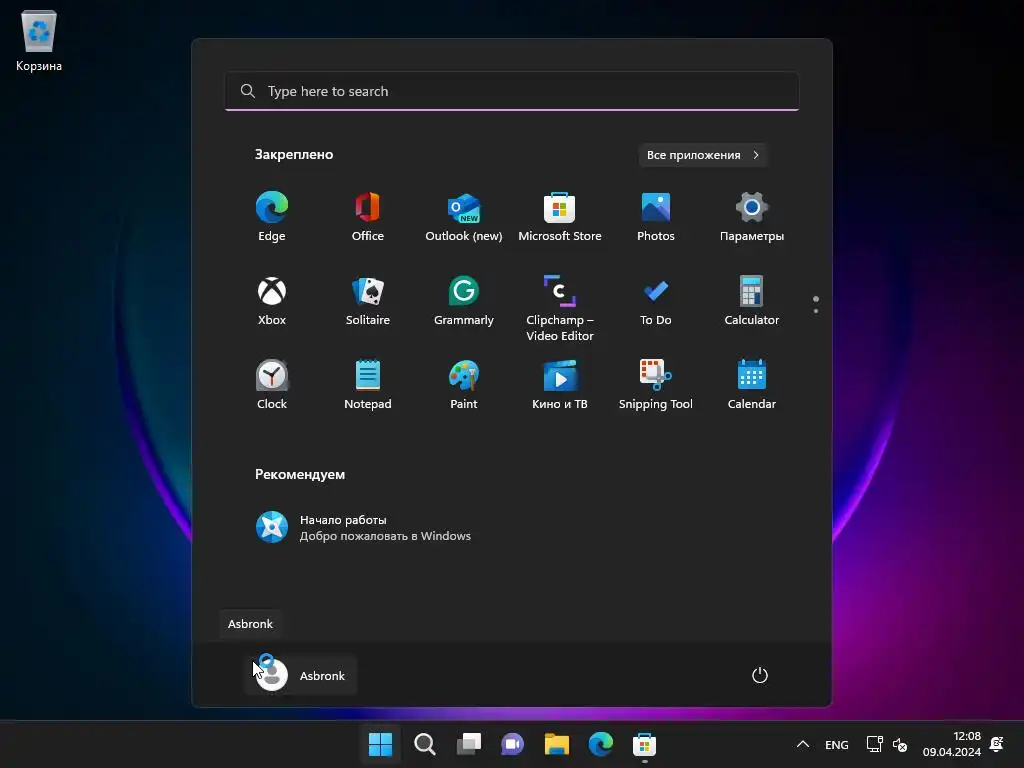1024x768 pixels.
Task: Open File Explorer from taskbar
Action: [x=556, y=744]
